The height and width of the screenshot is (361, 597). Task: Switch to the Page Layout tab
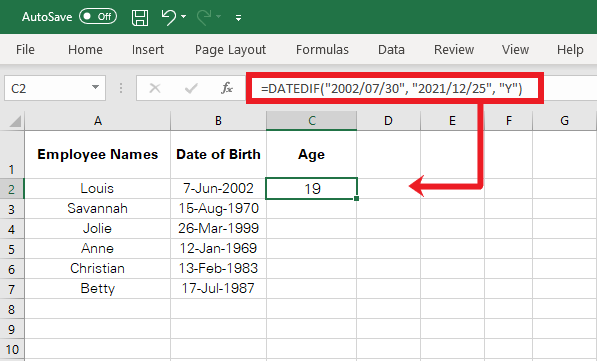[230, 50]
